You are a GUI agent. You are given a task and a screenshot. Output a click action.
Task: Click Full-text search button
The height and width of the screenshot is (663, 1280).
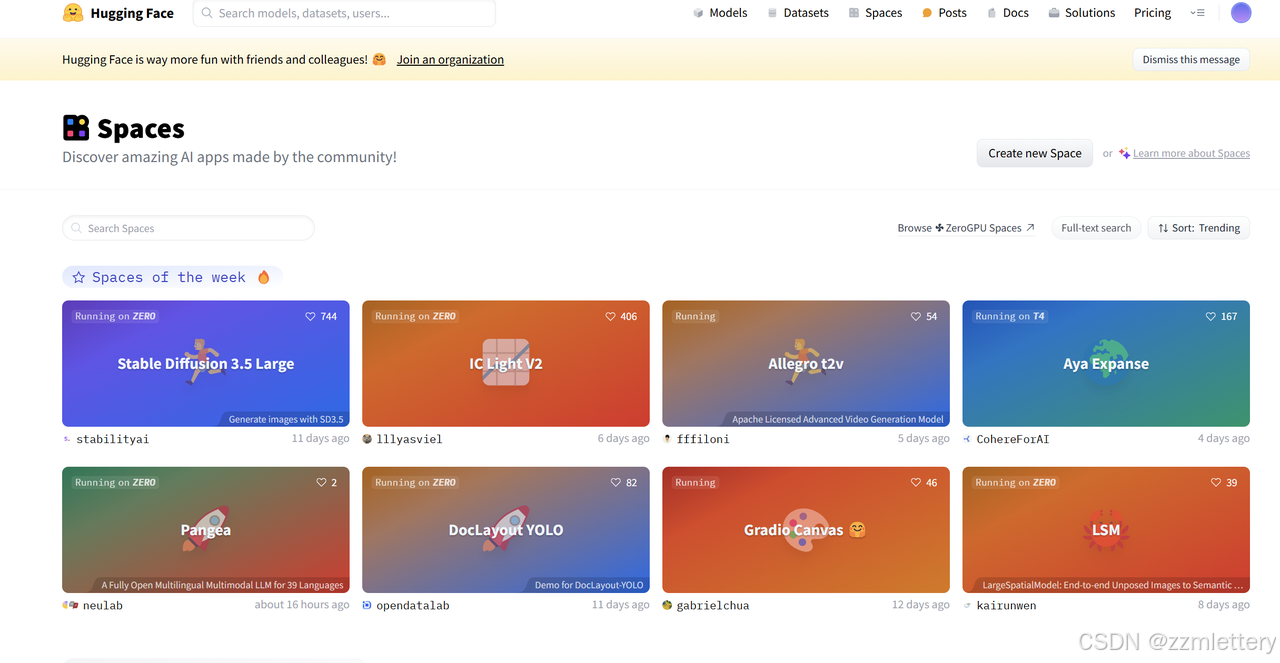coord(1096,228)
